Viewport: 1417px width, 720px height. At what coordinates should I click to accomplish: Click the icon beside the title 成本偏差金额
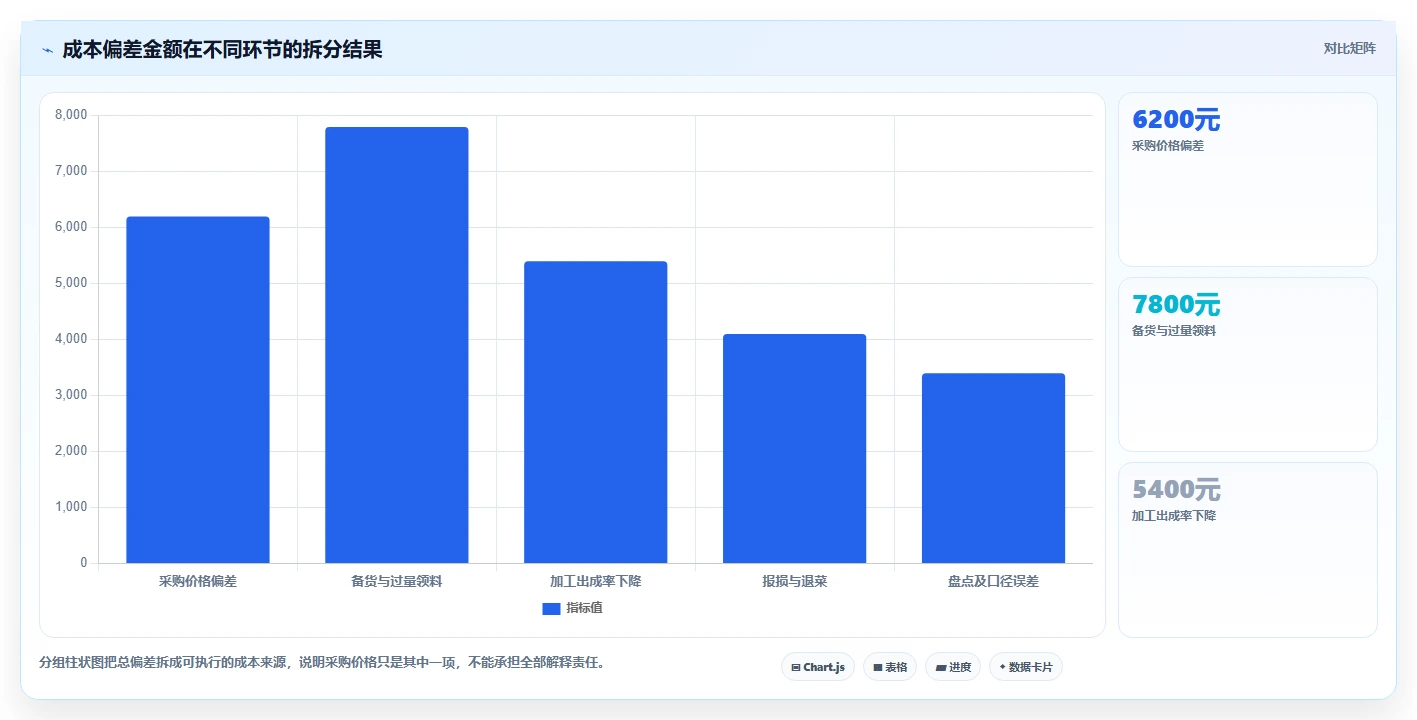48,50
